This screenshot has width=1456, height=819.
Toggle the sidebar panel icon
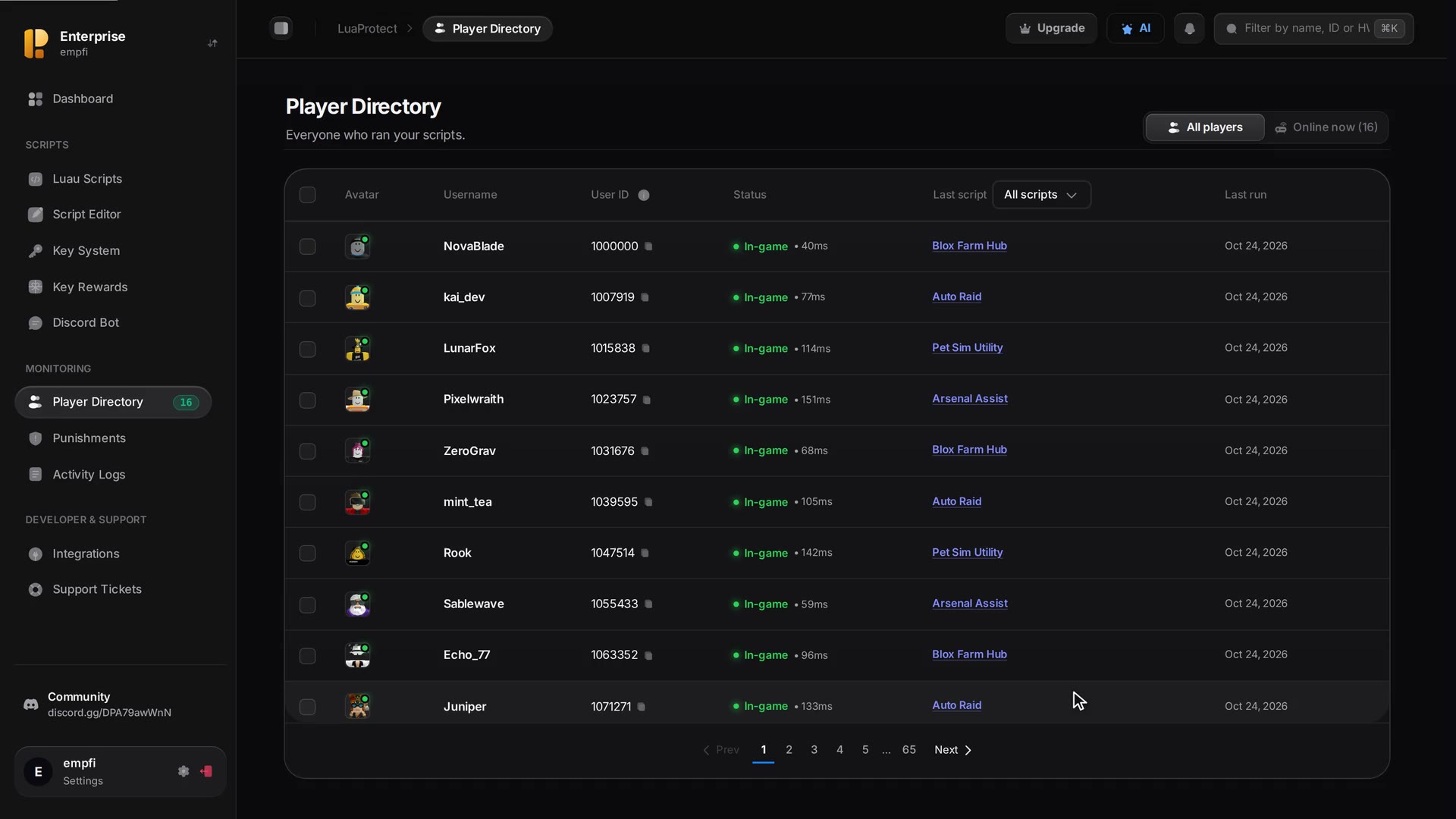(281, 28)
